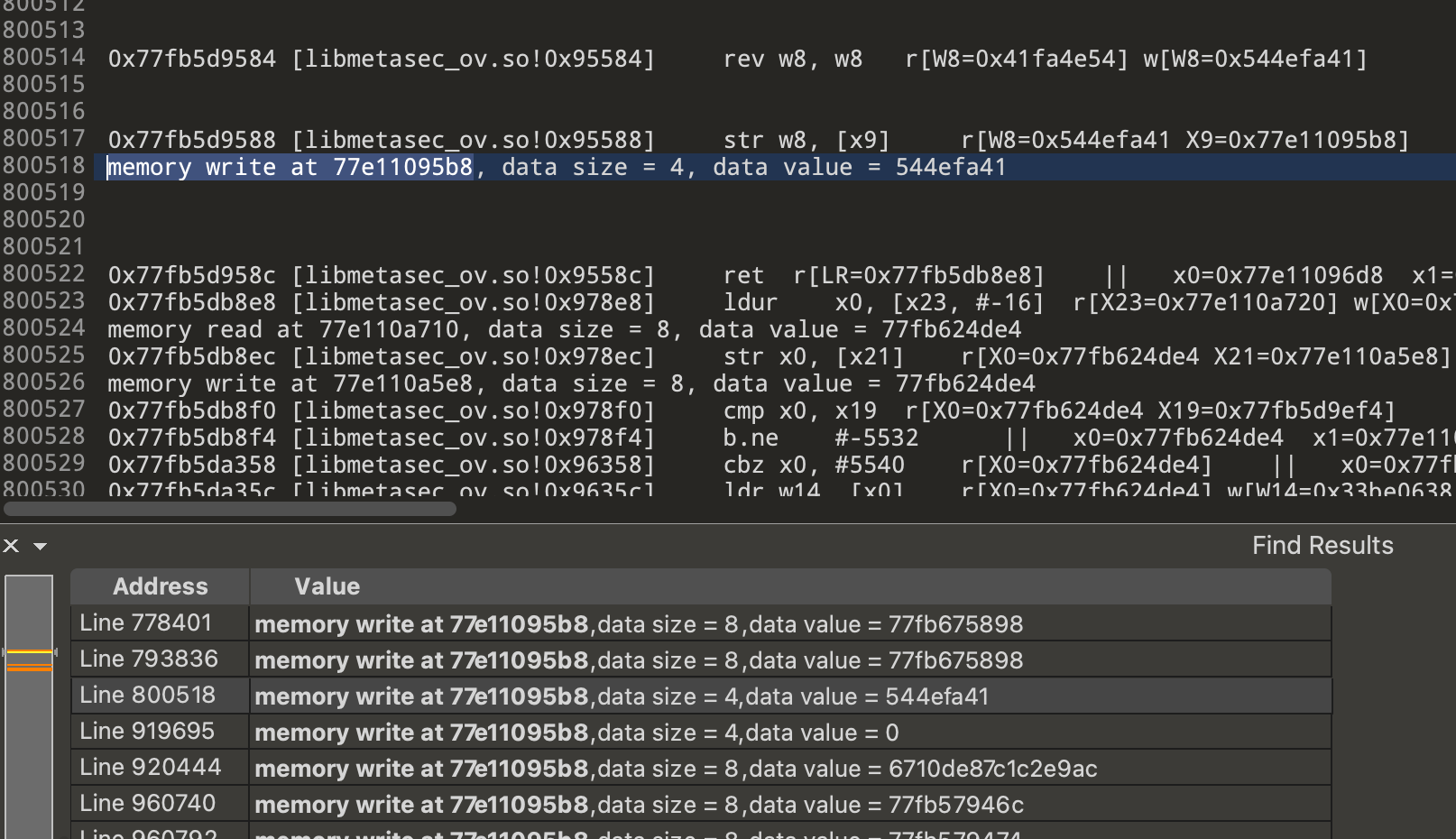Image resolution: width=1456 pixels, height=839 pixels.
Task: Jump to the Line 793836 result
Action: [x=149, y=659]
